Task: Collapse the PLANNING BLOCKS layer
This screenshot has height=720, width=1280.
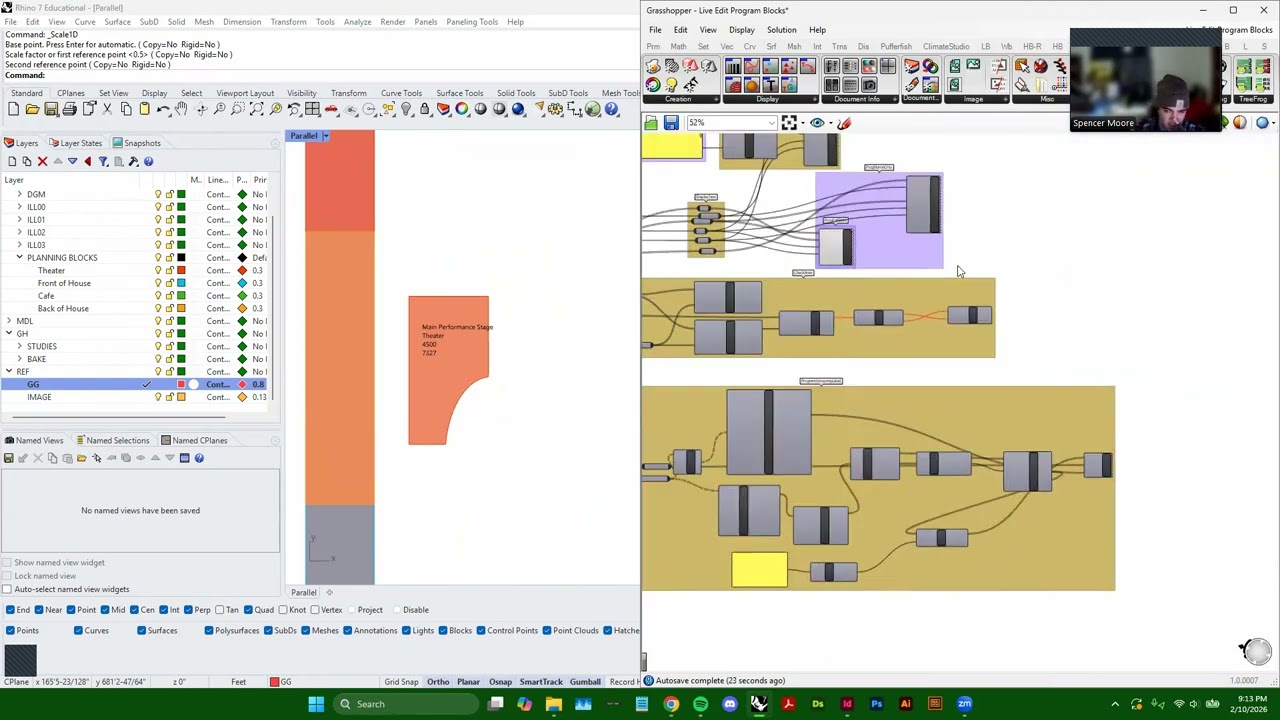Action: click(x=19, y=258)
